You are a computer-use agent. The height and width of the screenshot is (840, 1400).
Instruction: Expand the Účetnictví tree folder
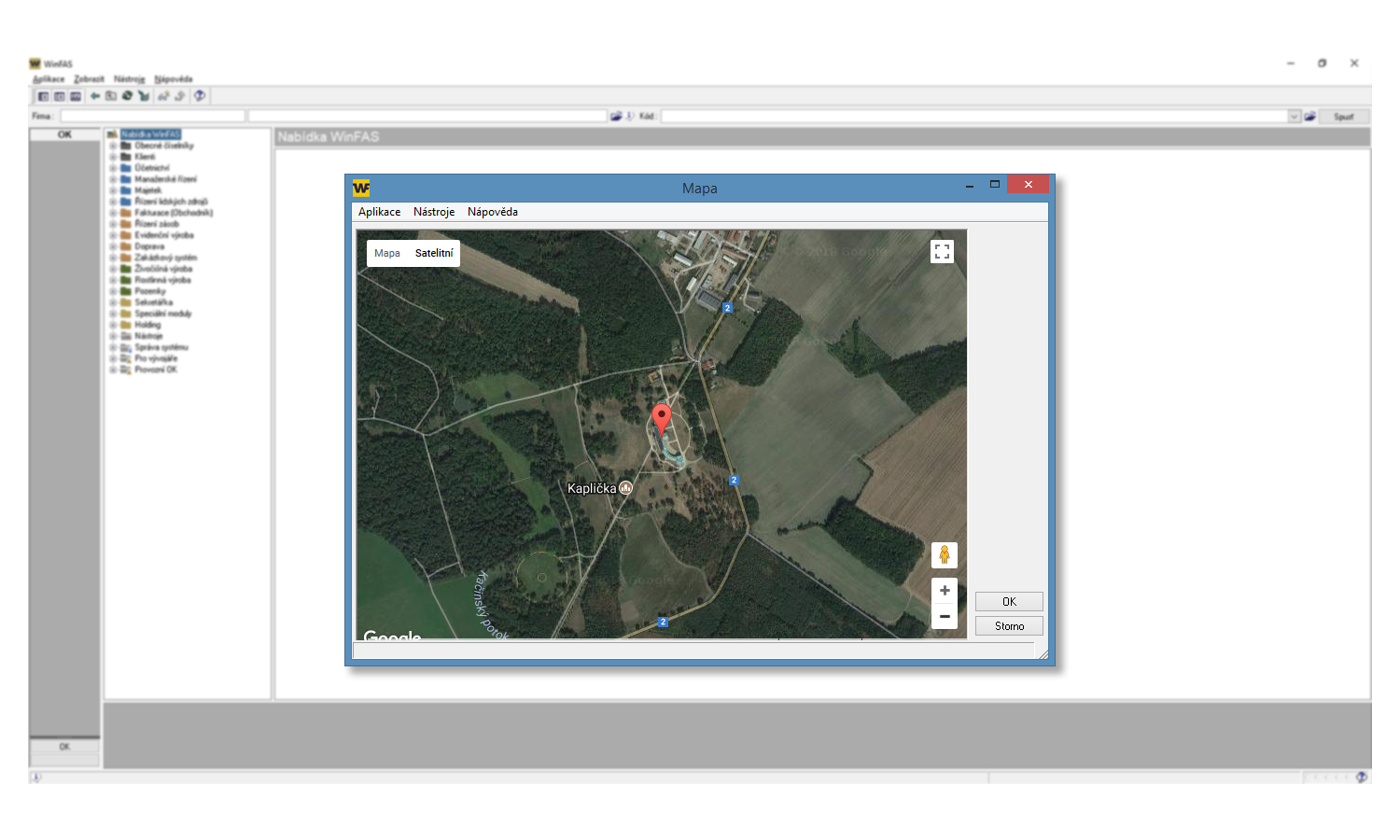click(113, 168)
